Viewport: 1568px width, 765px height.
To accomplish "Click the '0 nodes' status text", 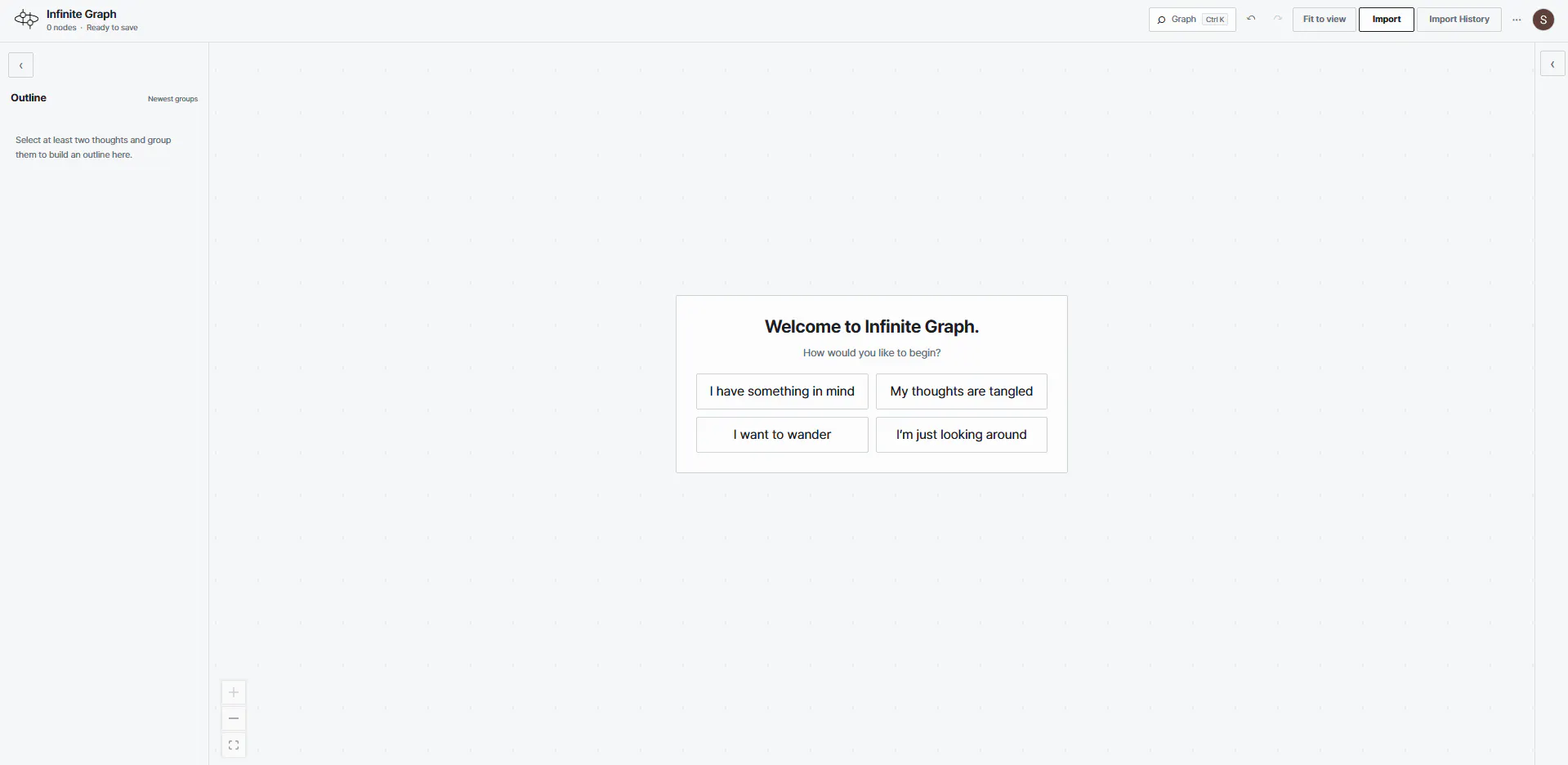I will click(x=61, y=28).
